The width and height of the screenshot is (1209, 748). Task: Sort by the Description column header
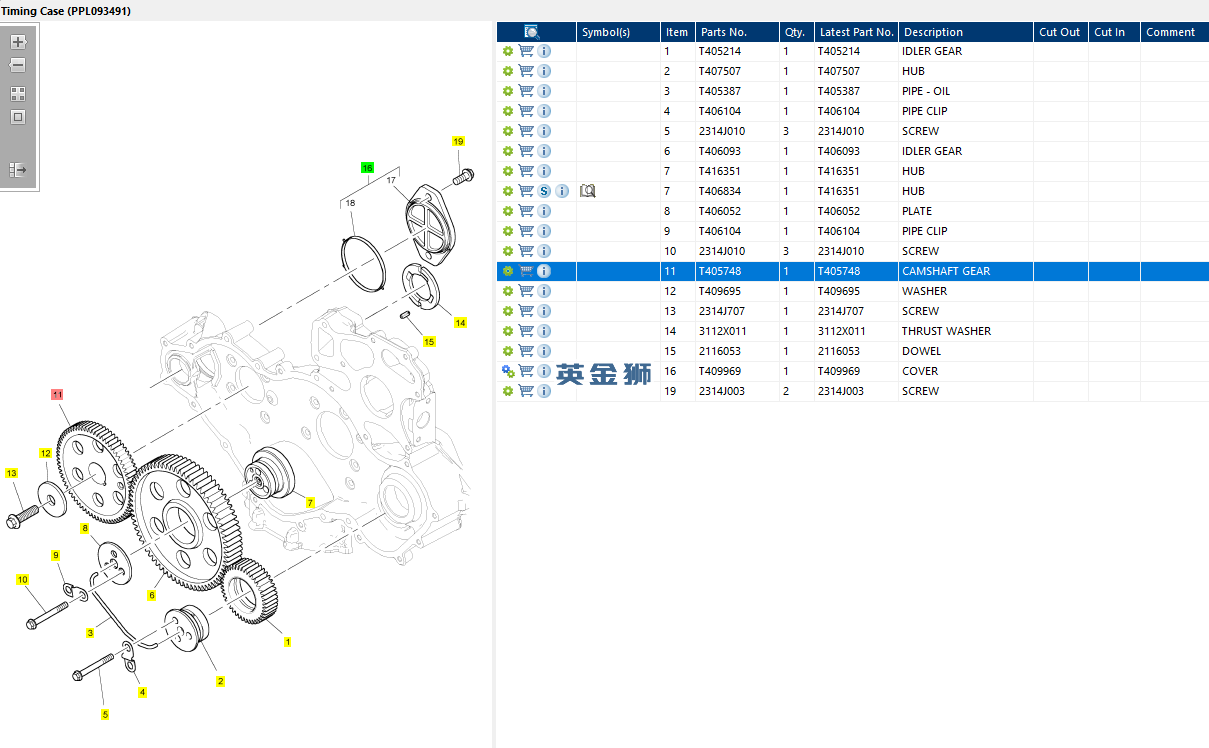click(x=965, y=32)
